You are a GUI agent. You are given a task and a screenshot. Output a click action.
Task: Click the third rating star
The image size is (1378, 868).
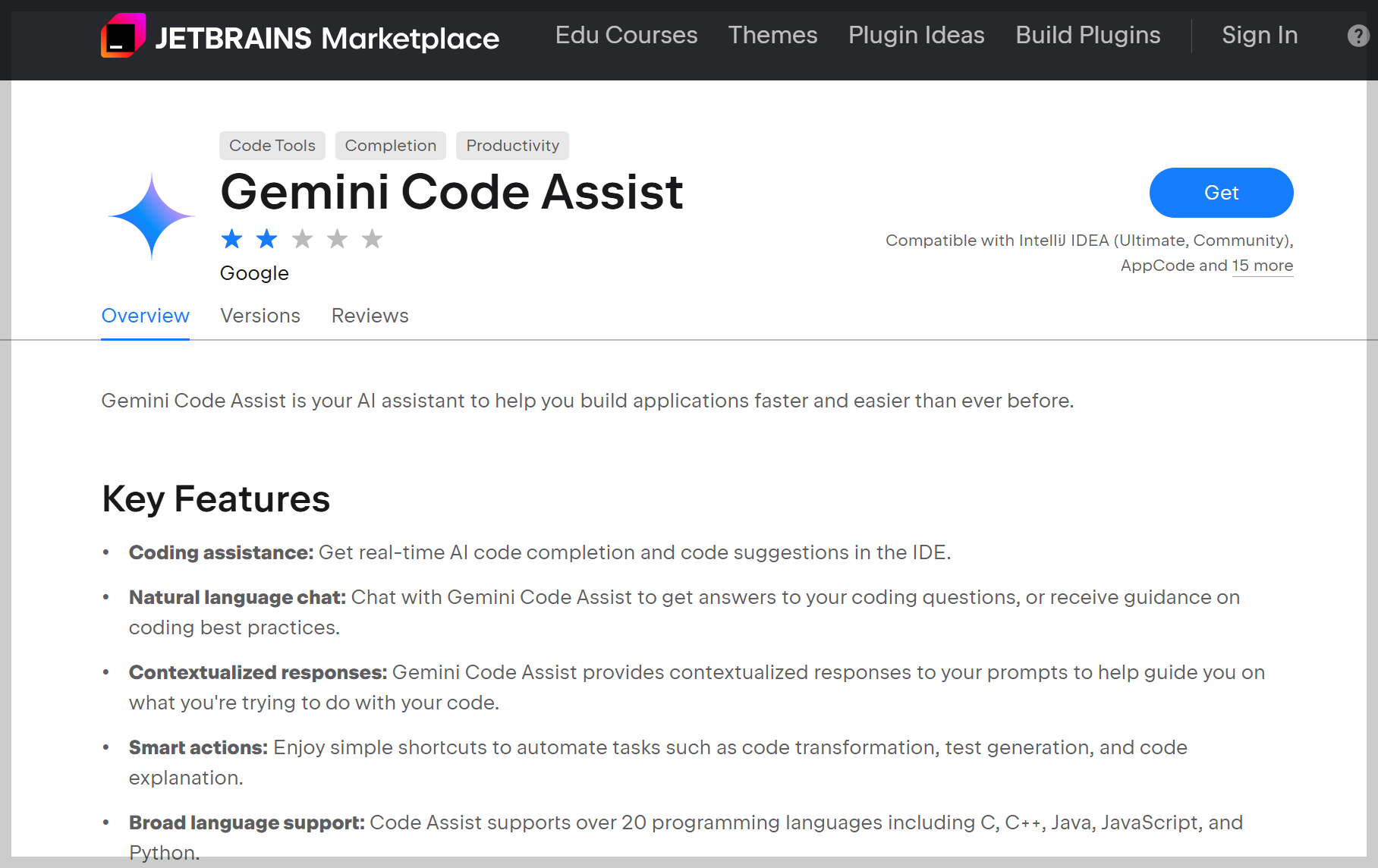point(302,239)
